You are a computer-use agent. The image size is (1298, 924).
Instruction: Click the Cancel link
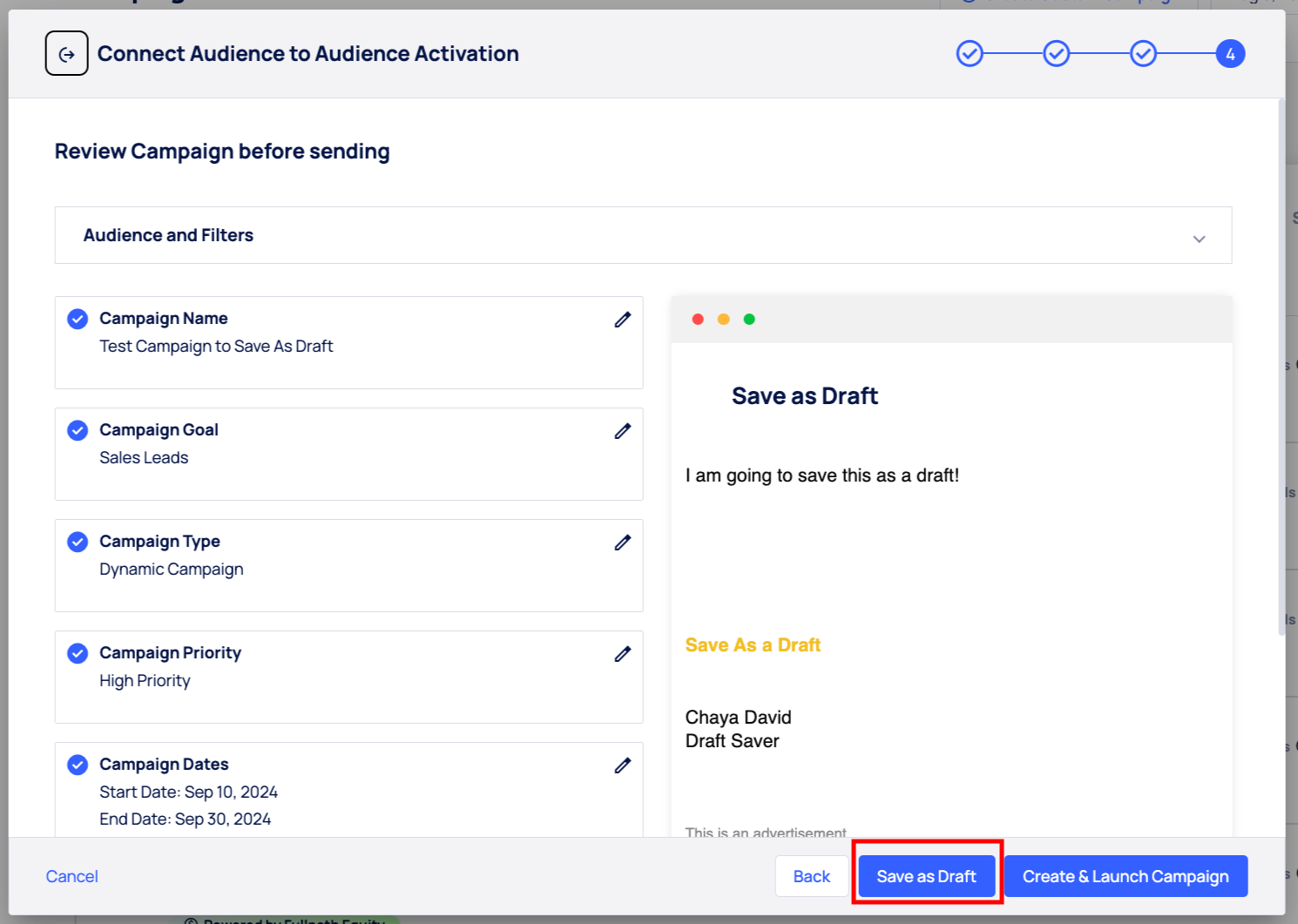pyautogui.click(x=71, y=876)
